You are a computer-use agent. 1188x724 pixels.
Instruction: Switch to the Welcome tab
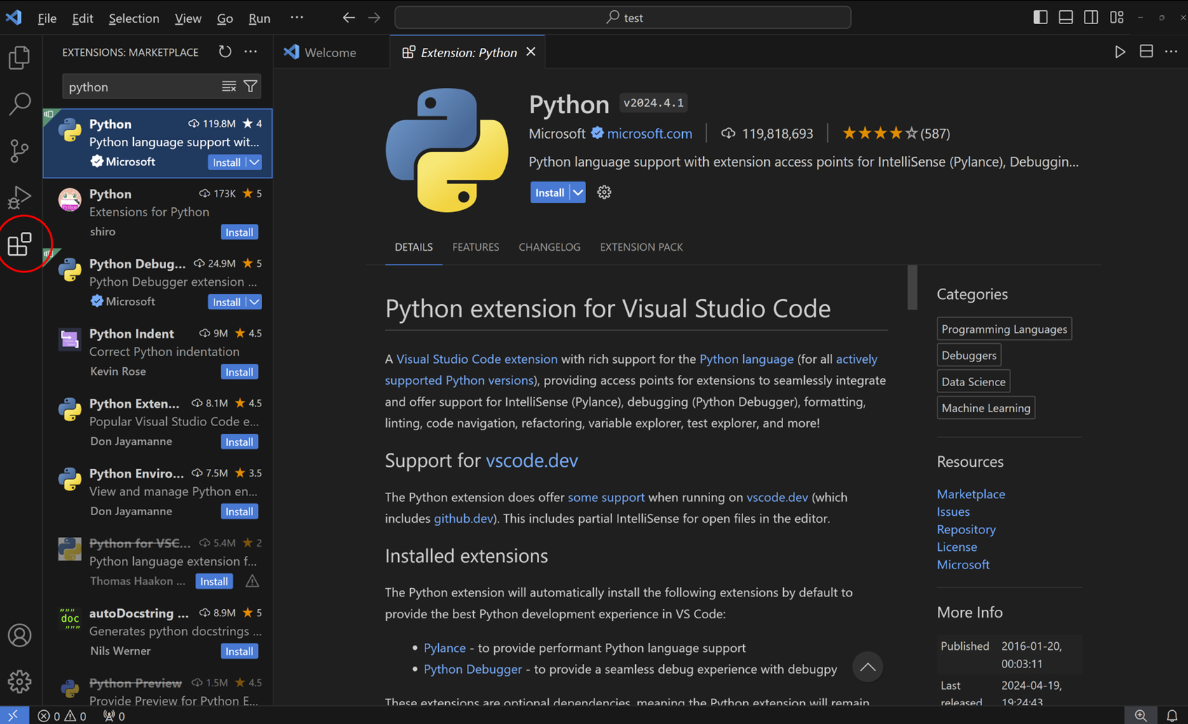(331, 52)
